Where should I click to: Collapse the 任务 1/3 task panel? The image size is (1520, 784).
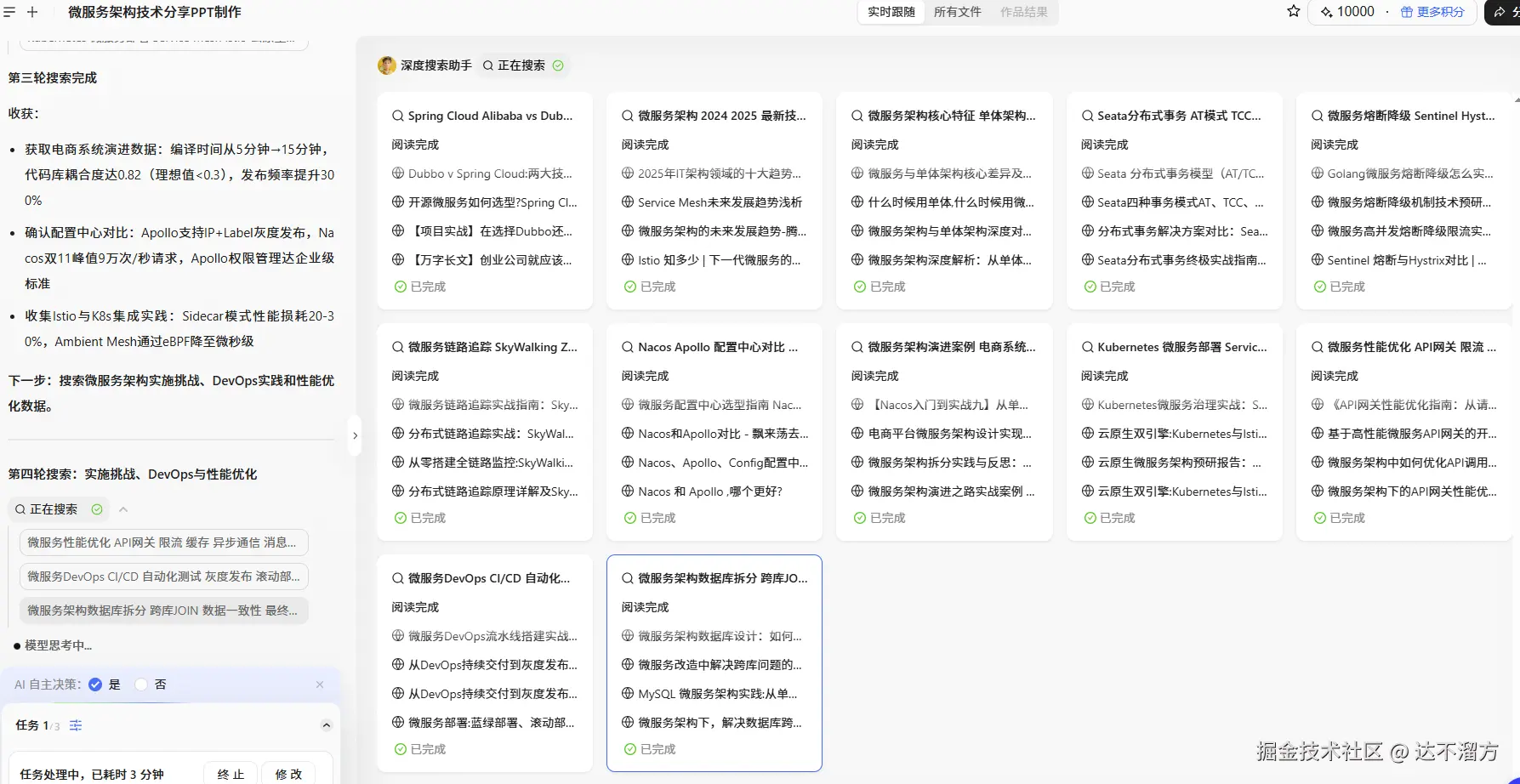(326, 725)
